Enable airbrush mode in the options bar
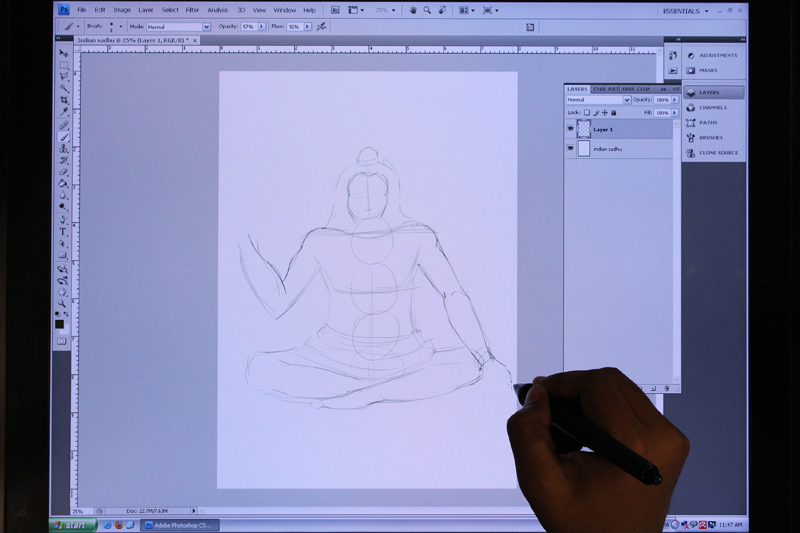This screenshot has width=800, height=533. coord(321,27)
